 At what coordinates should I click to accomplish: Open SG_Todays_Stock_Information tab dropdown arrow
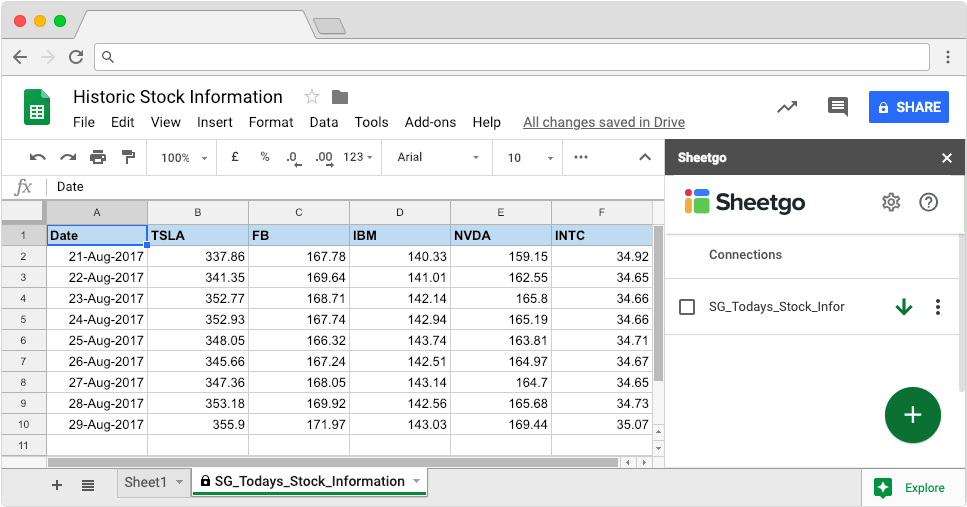[x=416, y=481]
